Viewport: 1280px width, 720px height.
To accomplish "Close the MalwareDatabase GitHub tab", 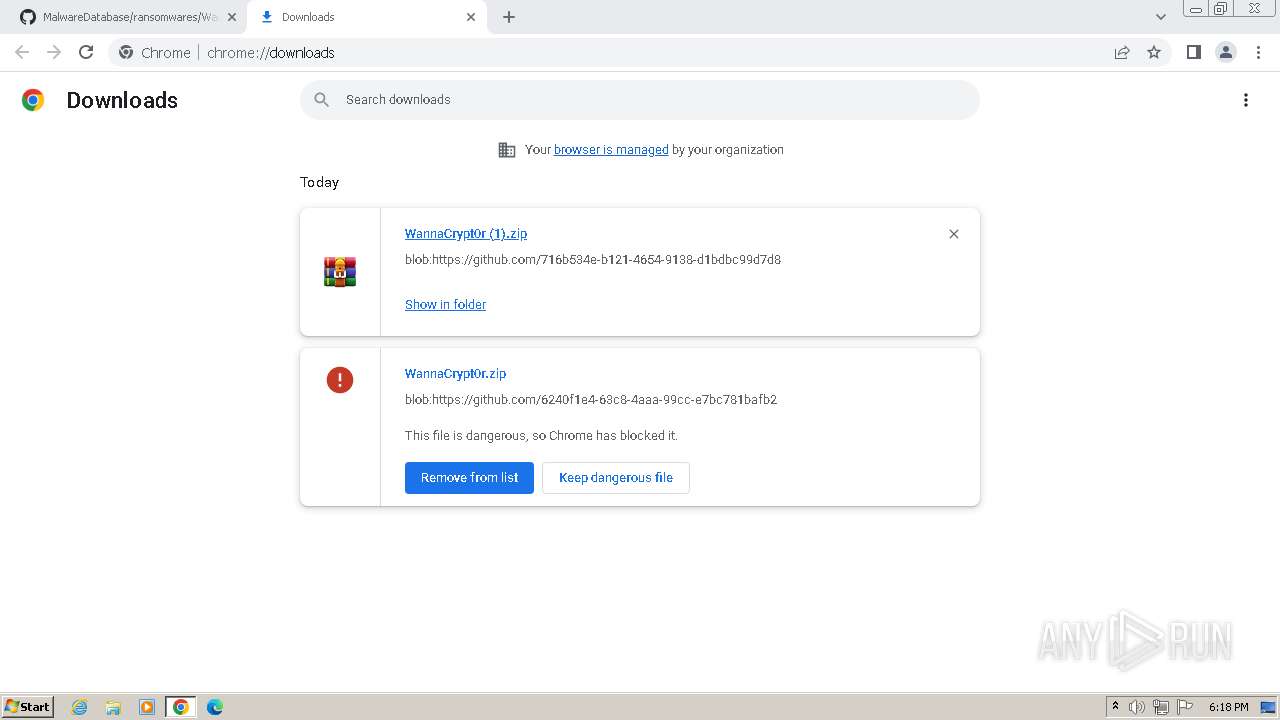I will 232,17.
